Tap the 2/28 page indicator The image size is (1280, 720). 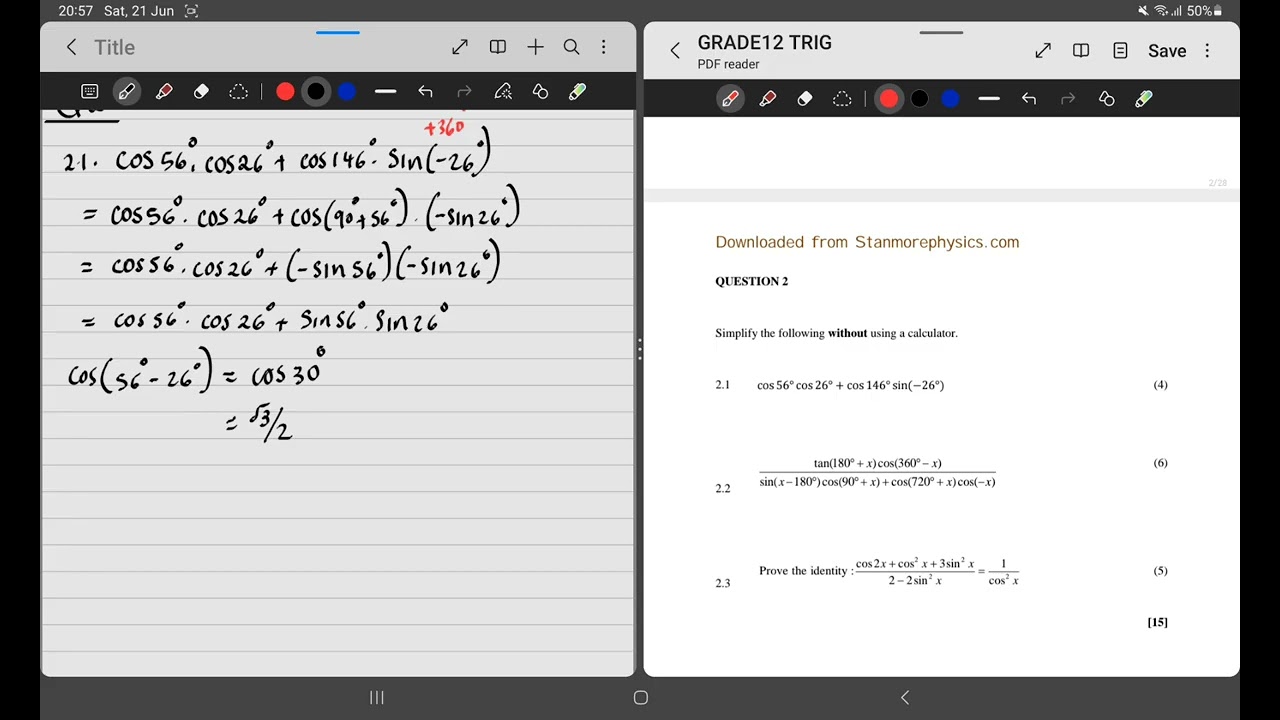[1217, 183]
